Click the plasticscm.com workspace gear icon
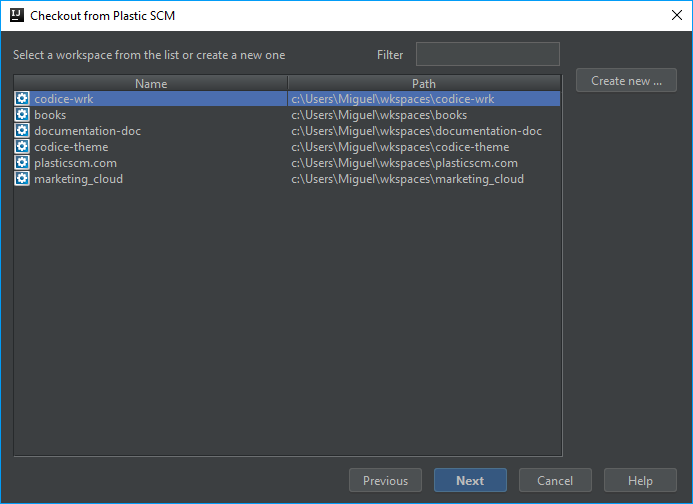 22,162
